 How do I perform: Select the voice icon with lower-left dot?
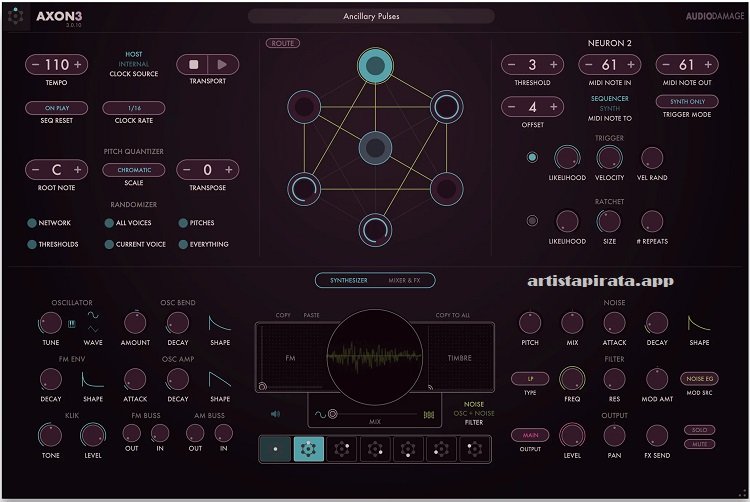pos(441,449)
